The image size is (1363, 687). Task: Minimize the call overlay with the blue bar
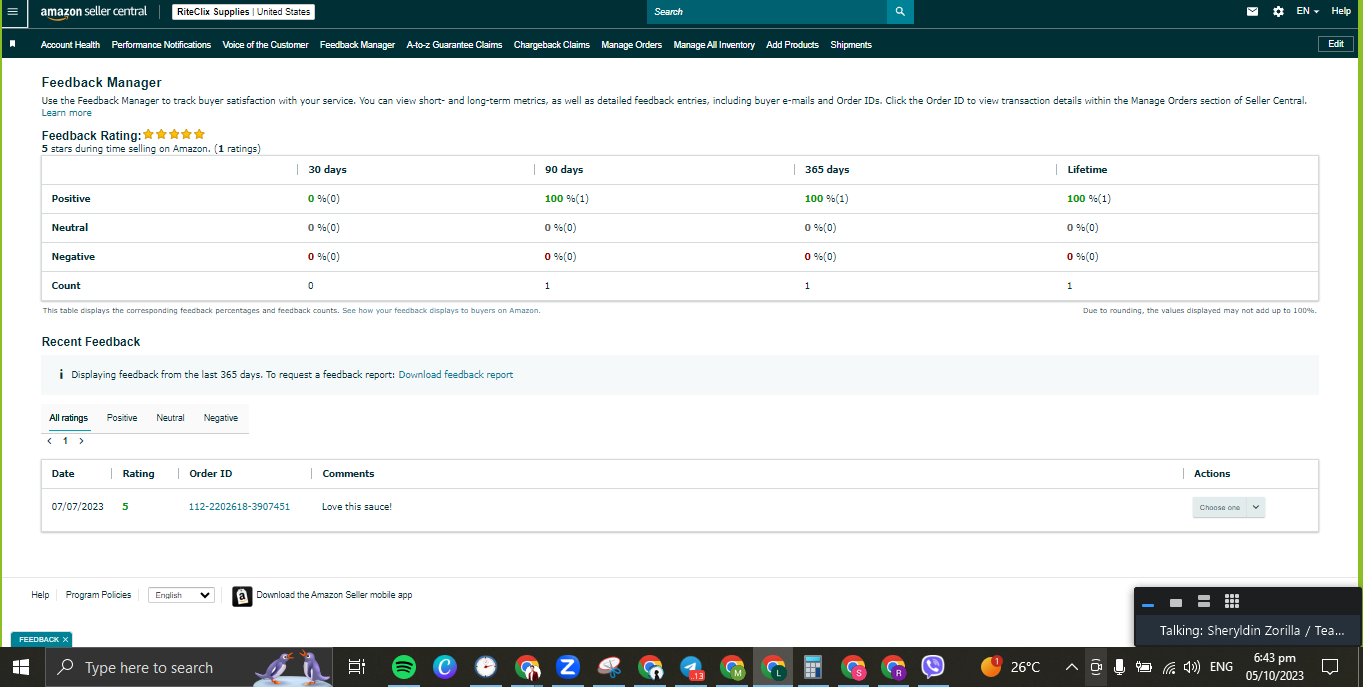pos(1148,604)
